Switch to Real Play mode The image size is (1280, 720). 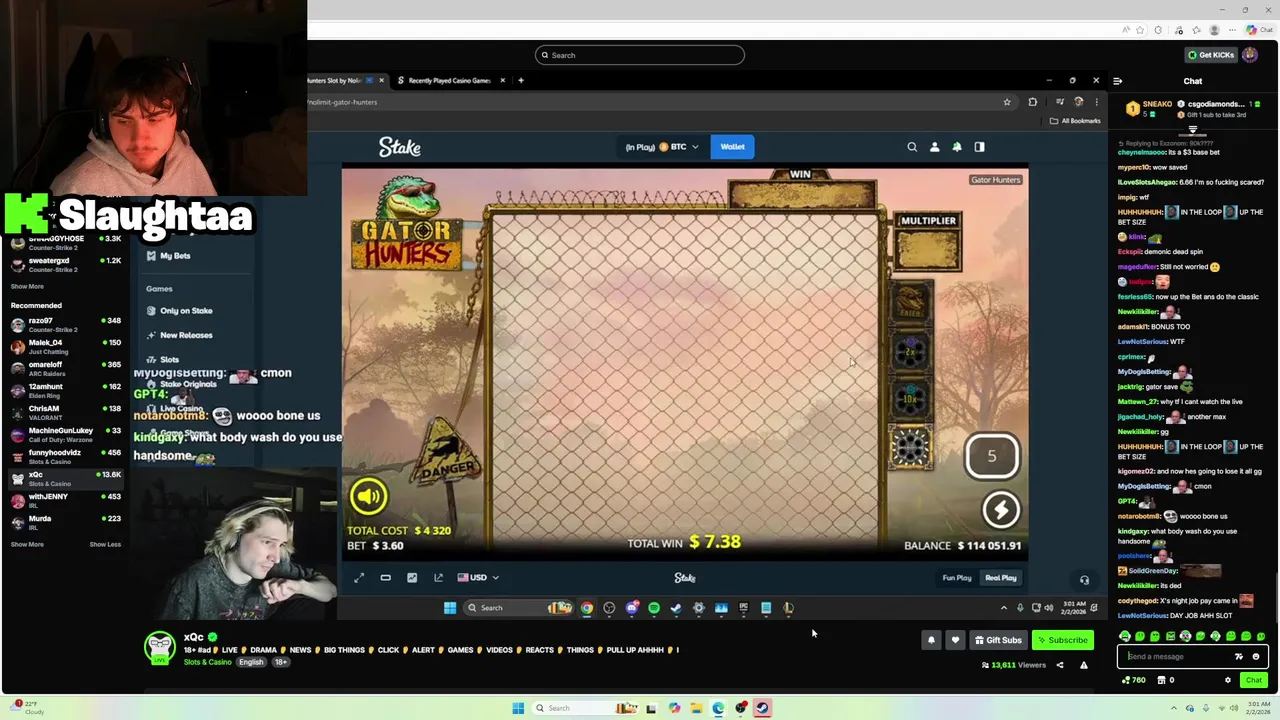(x=1001, y=577)
